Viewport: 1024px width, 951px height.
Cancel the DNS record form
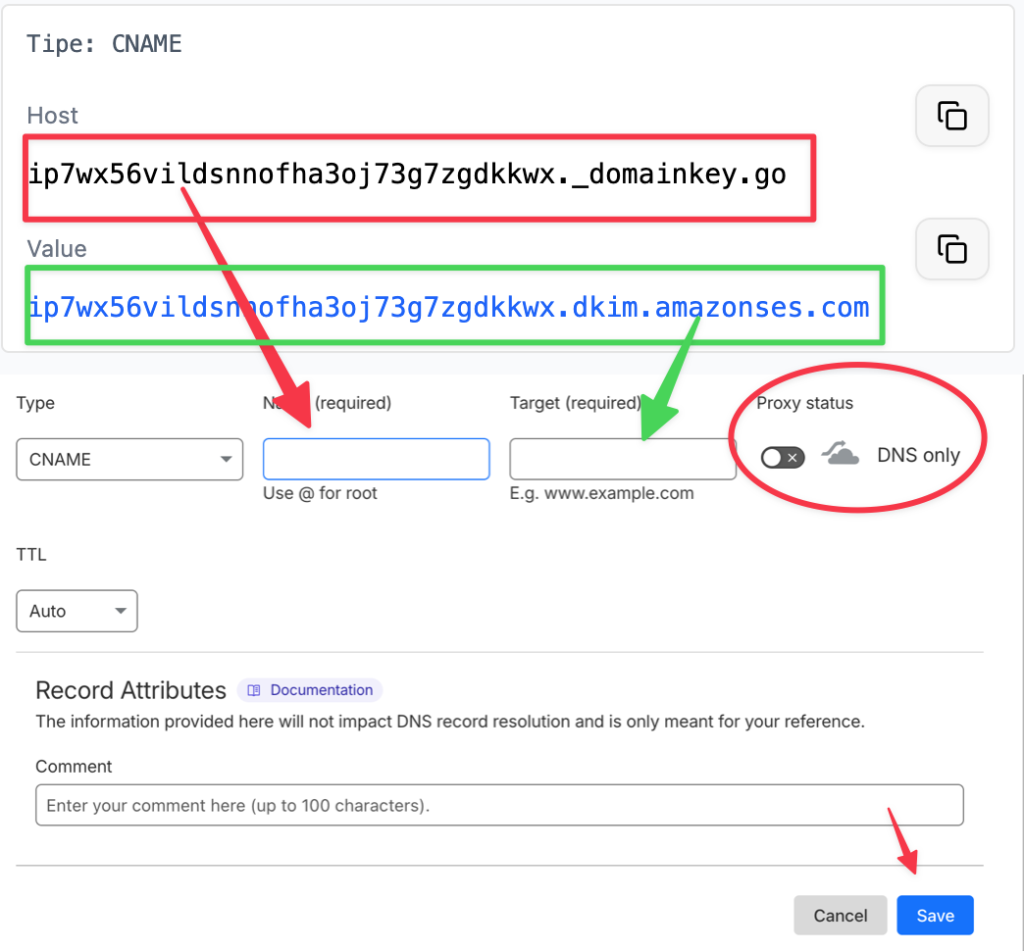point(840,915)
